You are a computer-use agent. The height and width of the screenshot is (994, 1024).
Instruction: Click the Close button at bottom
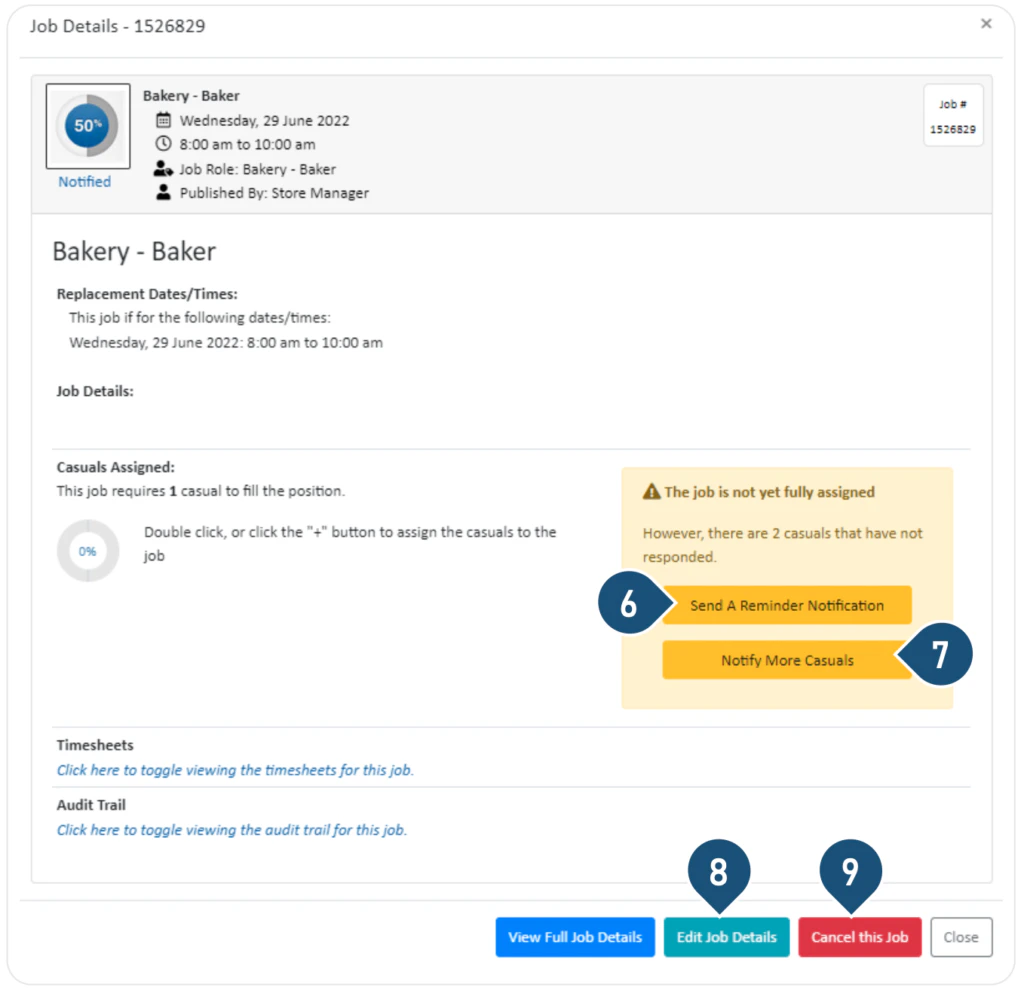tap(961, 937)
